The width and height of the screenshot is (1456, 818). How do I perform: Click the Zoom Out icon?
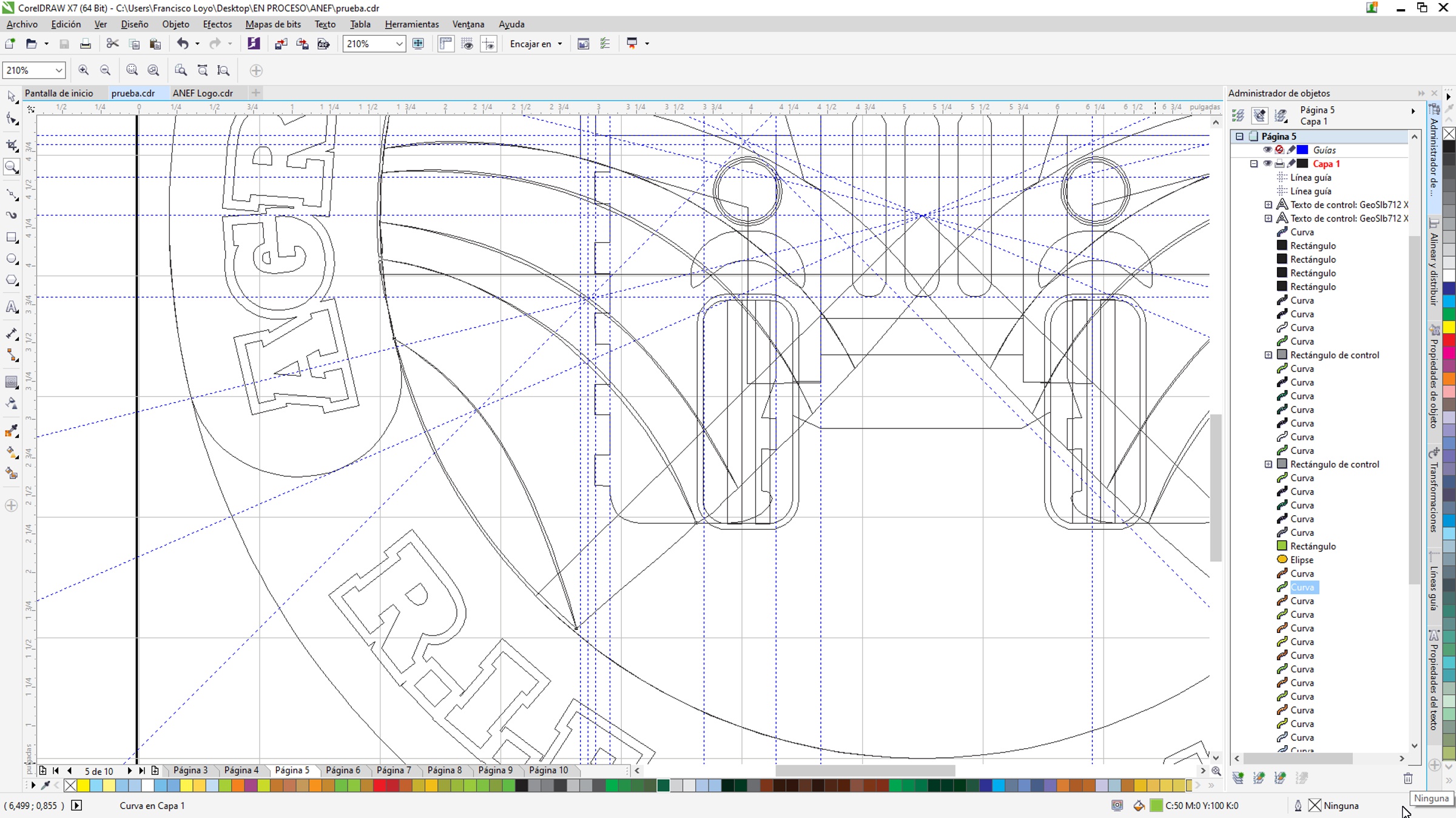105,70
